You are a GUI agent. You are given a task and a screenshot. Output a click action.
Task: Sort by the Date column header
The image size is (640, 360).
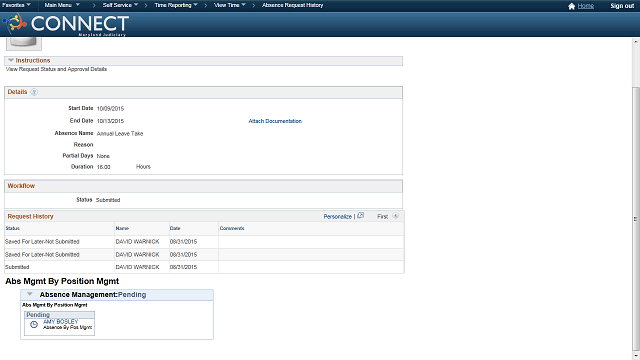(175, 229)
